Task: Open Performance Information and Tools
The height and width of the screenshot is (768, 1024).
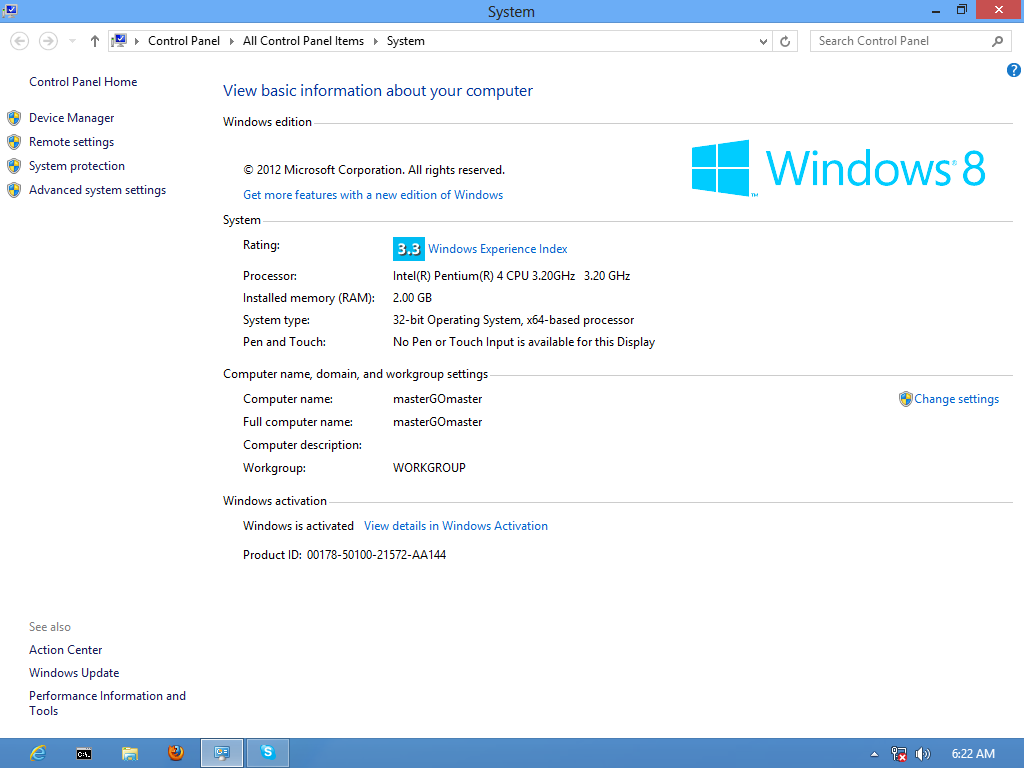Action: point(107,703)
